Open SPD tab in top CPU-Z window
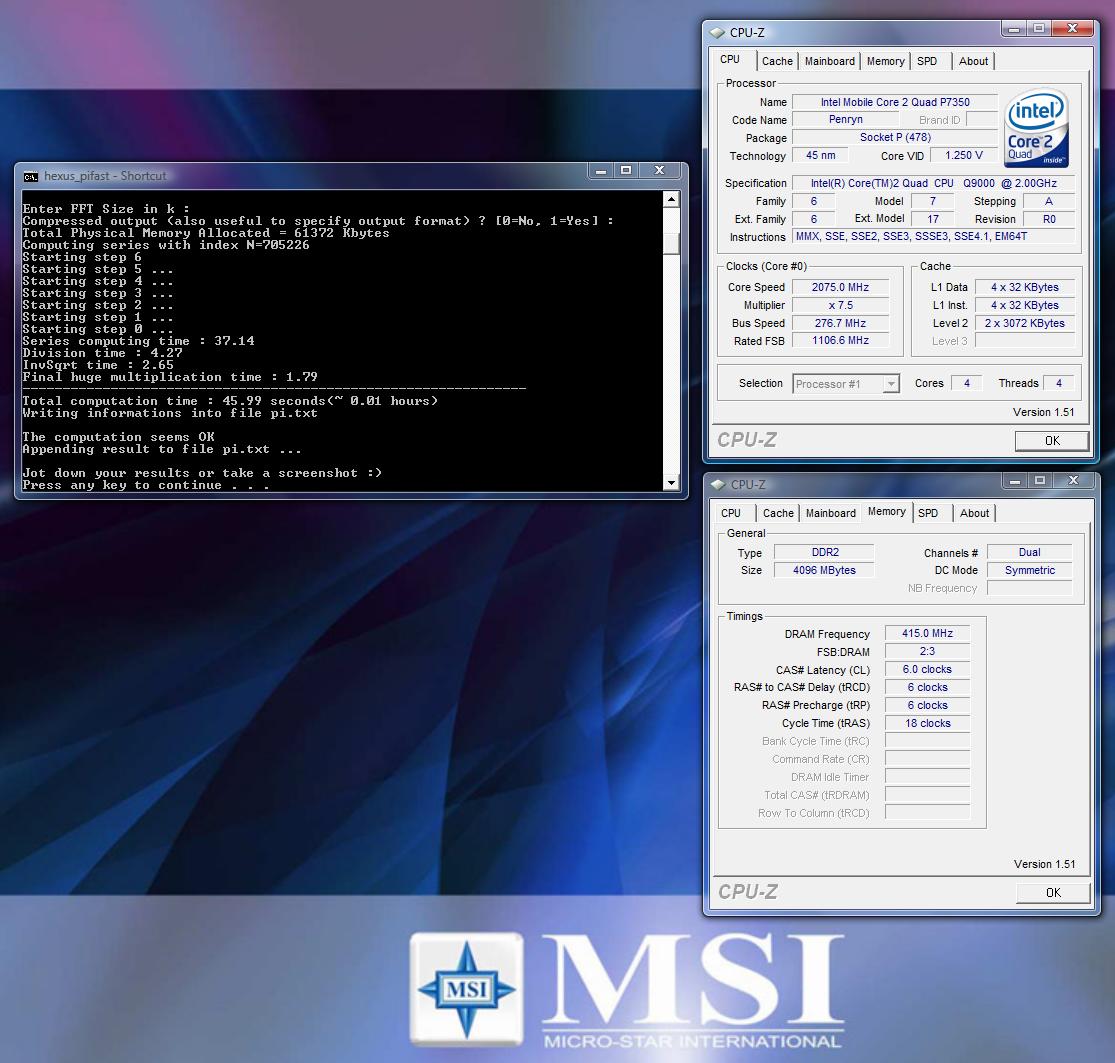The image size is (1115, 1063). (927, 61)
